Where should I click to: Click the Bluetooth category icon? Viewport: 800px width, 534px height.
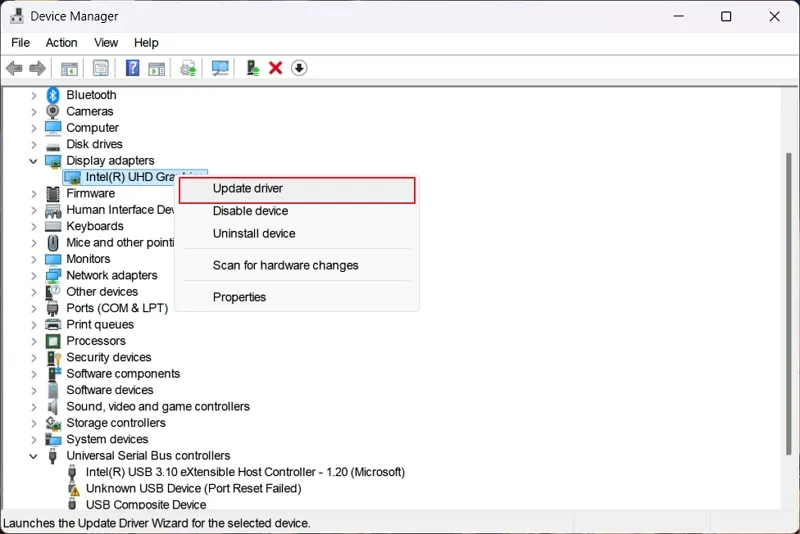tap(53, 95)
